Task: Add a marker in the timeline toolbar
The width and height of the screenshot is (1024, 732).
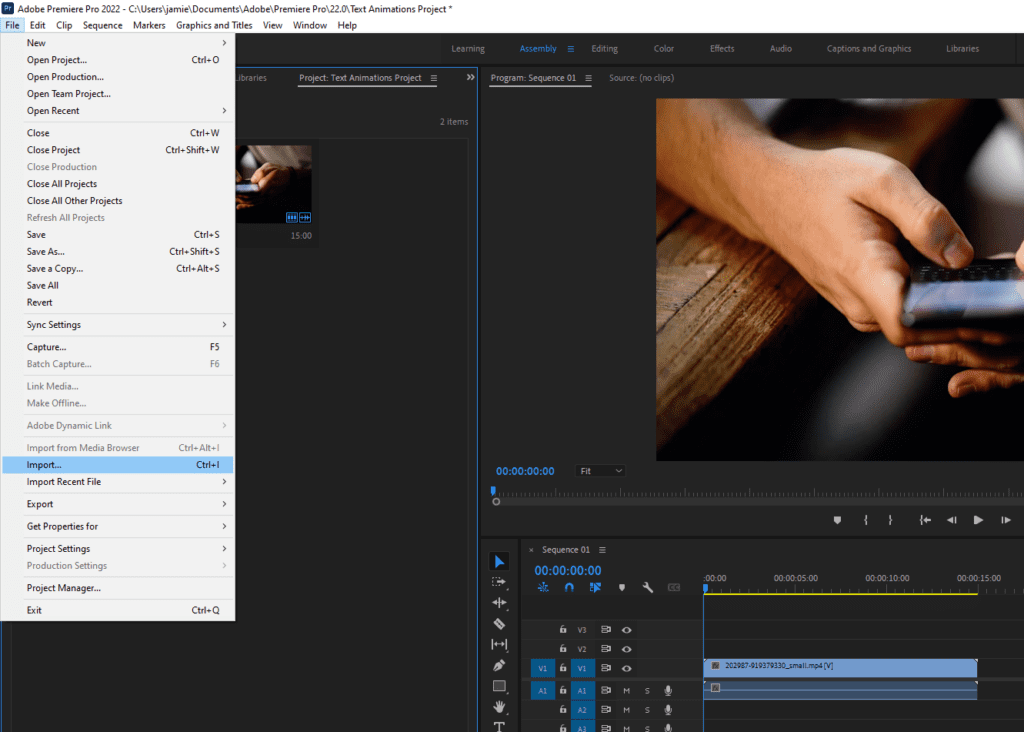Action: tap(622, 588)
